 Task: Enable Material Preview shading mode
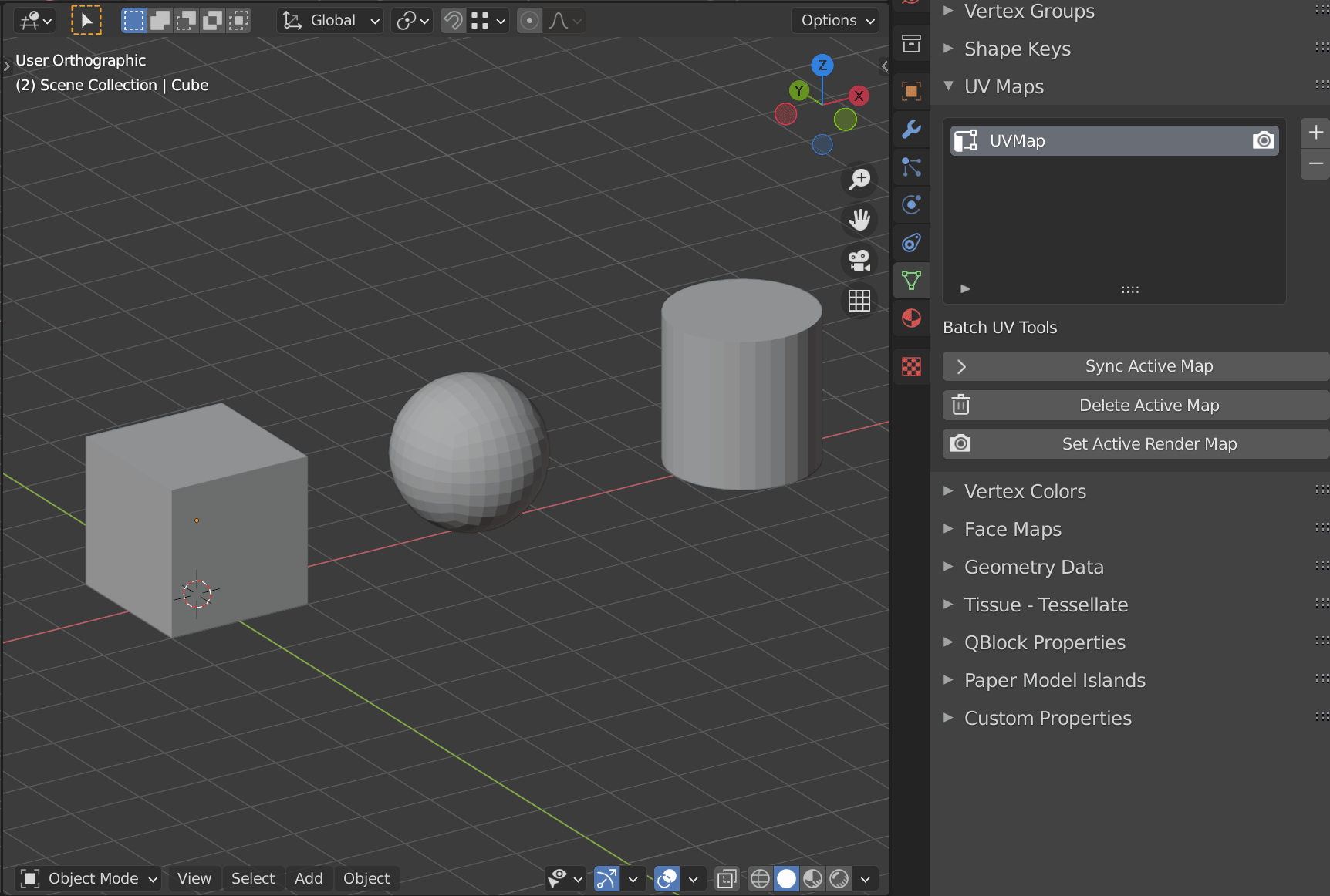click(812, 878)
